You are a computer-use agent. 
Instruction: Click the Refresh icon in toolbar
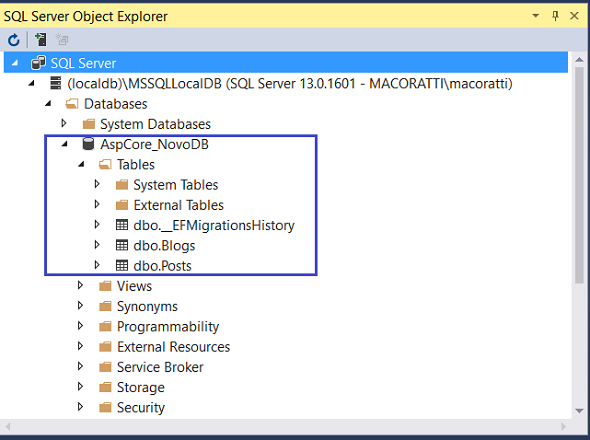click(x=14, y=40)
